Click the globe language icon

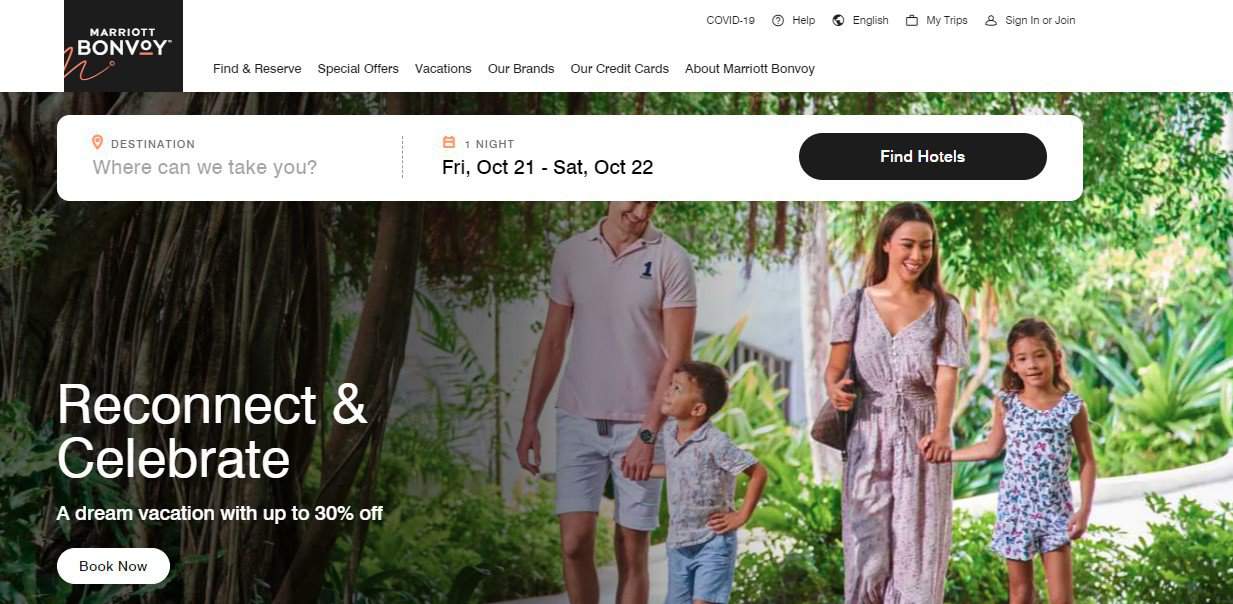(838, 20)
